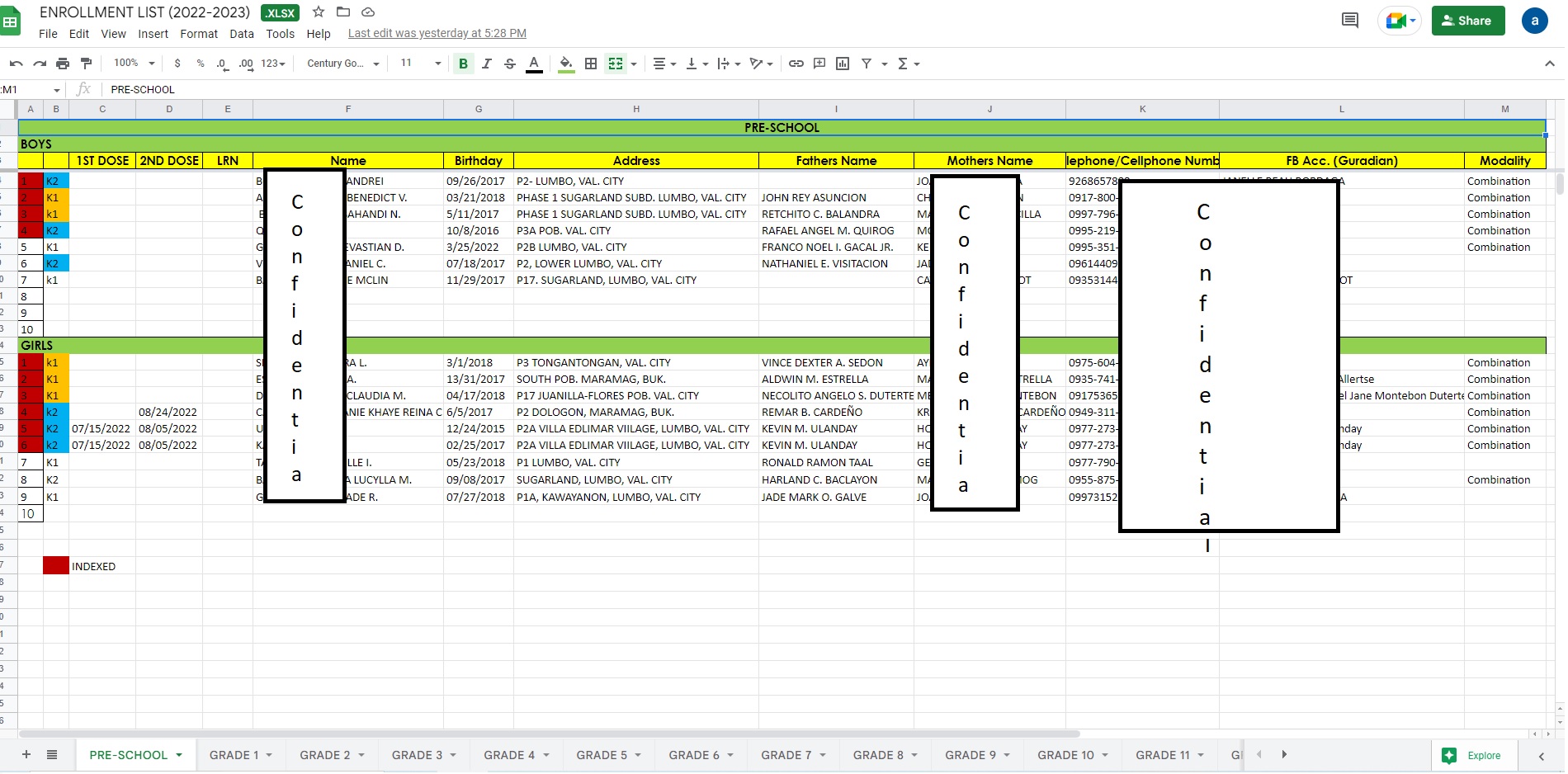Image resolution: width=1568 pixels, height=774 pixels.
Task: Select the red INDEXED legend cell
Action: [56, 565]
